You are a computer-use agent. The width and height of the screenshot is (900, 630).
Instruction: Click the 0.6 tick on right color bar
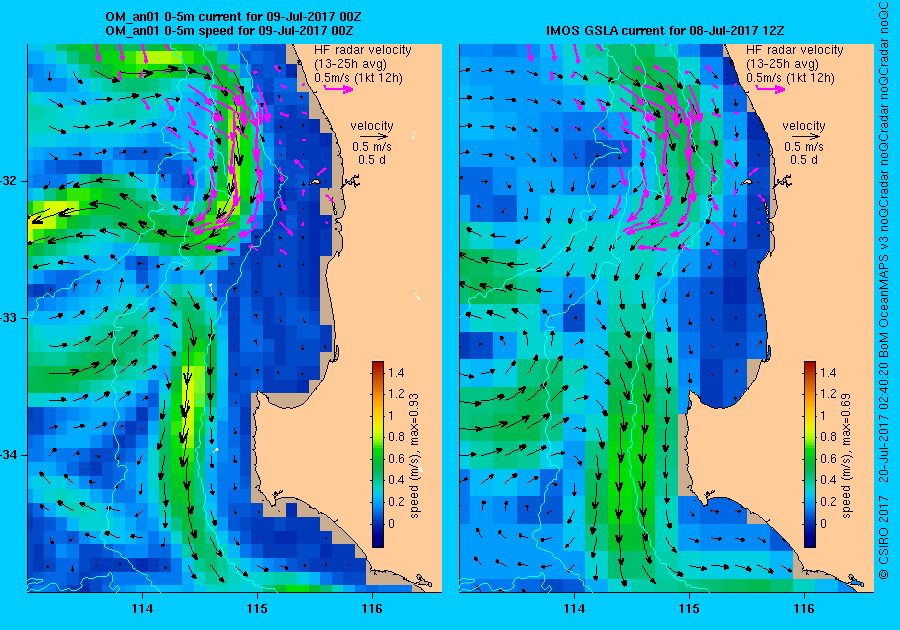pos(828,458)
